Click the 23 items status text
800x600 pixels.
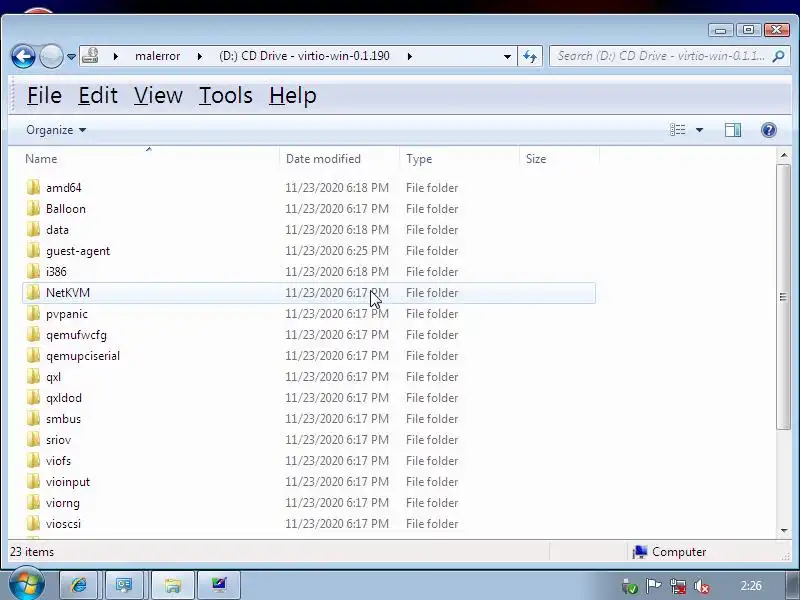[32, 552]
